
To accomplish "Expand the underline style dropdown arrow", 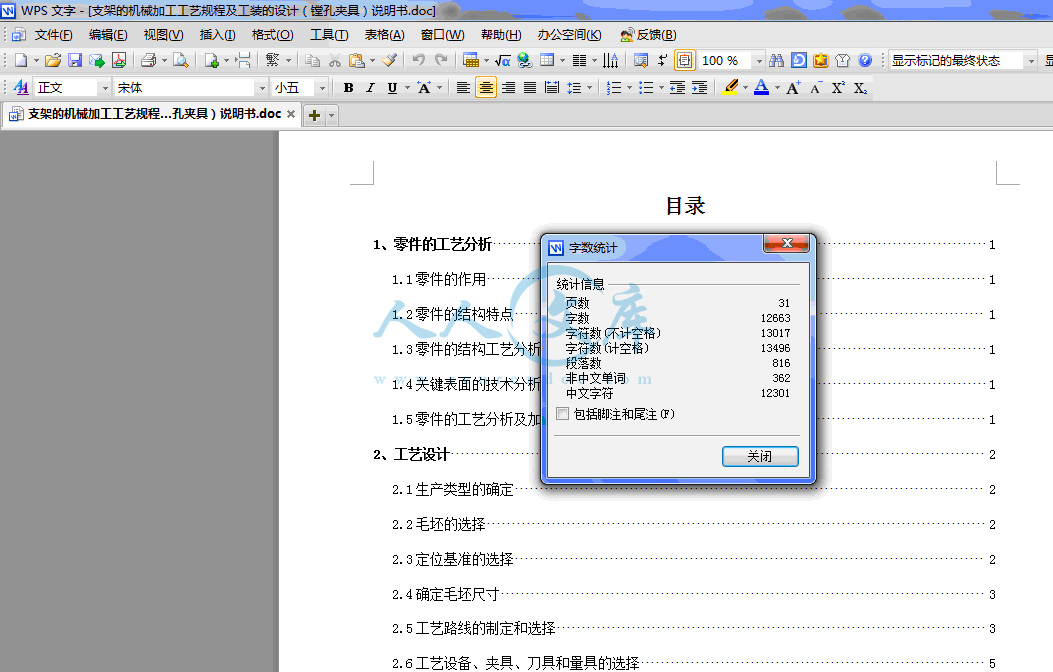I will (407, 88).
